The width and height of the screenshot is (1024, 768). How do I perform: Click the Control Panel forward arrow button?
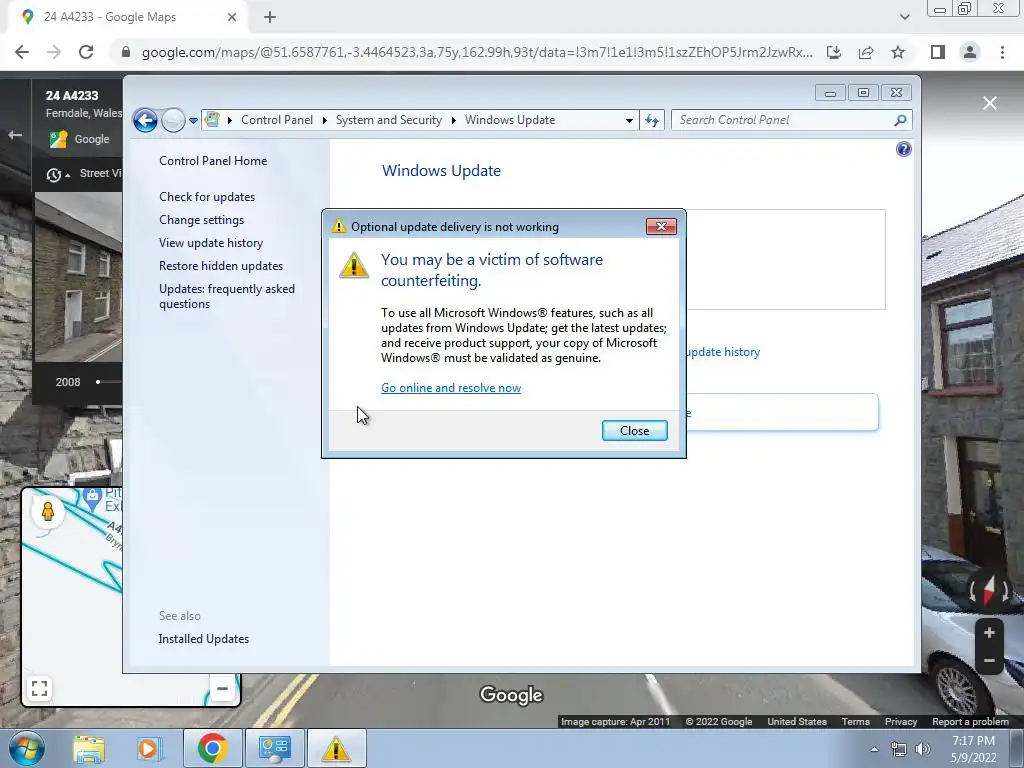[173, 120]
